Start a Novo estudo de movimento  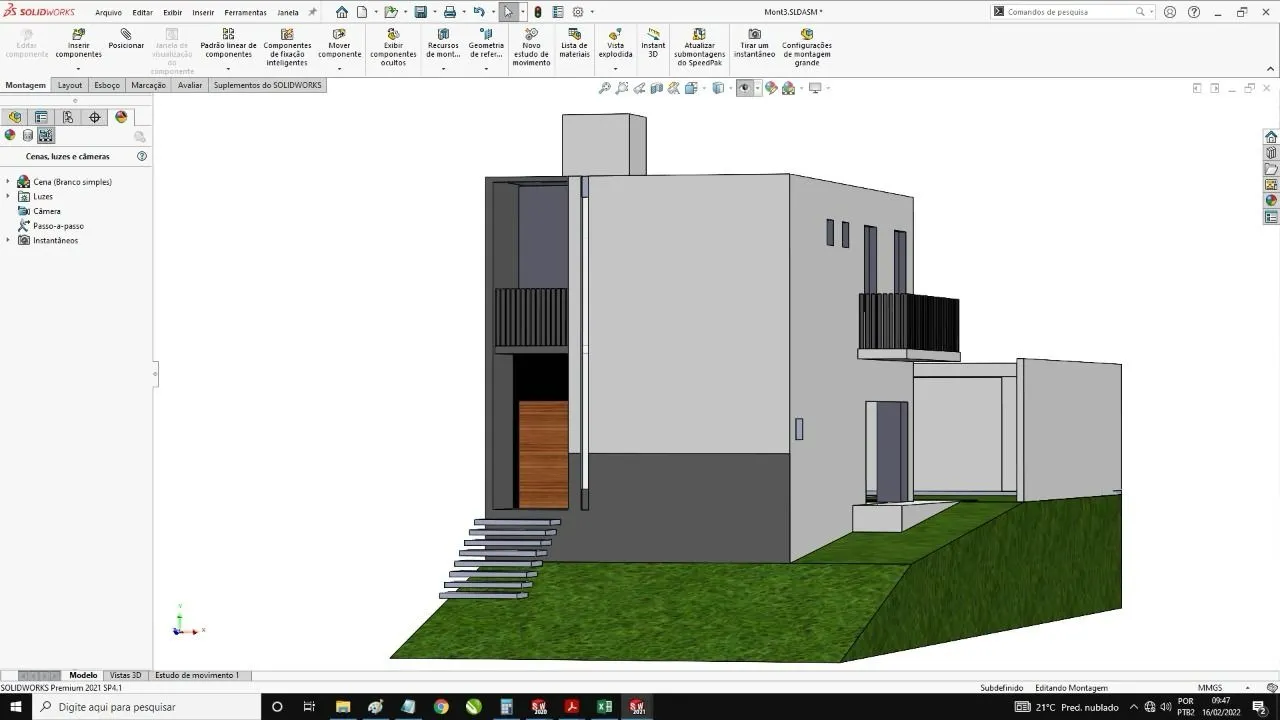tap(531, 47)
